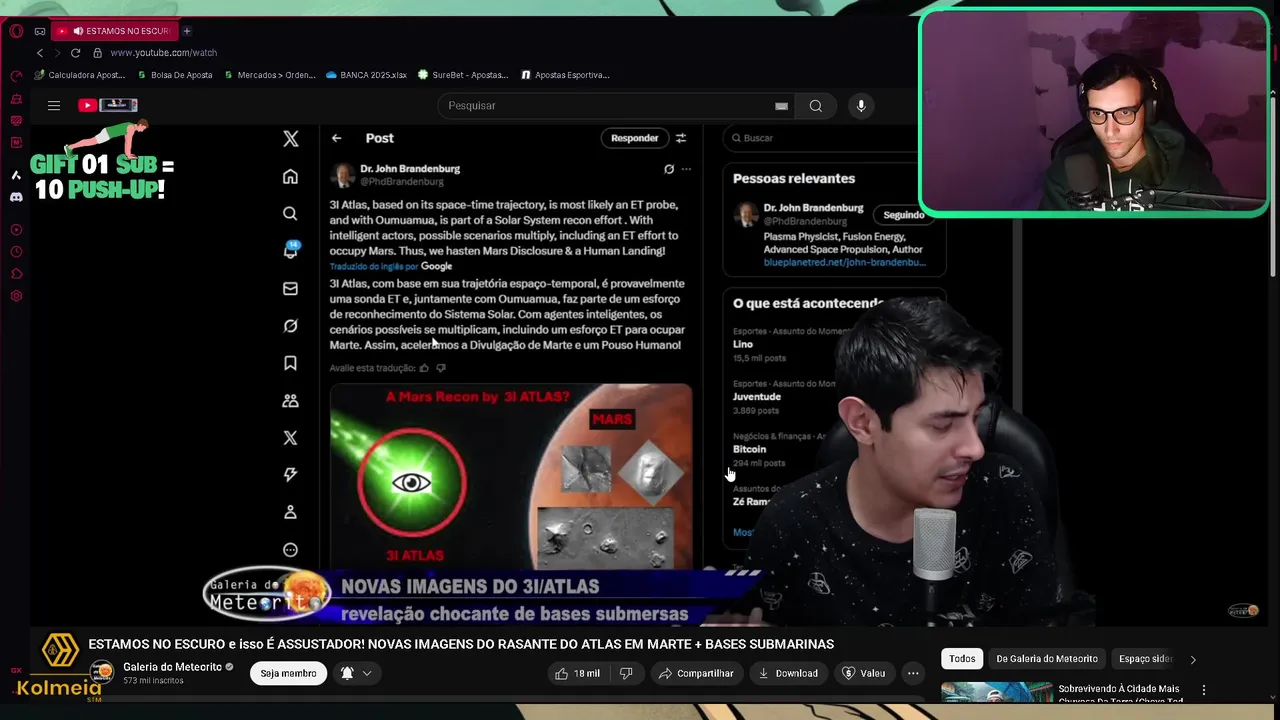Open the Apostas Esportiva... bookmark
Viewport: 1280px width, 720px height.
(565, 75)
